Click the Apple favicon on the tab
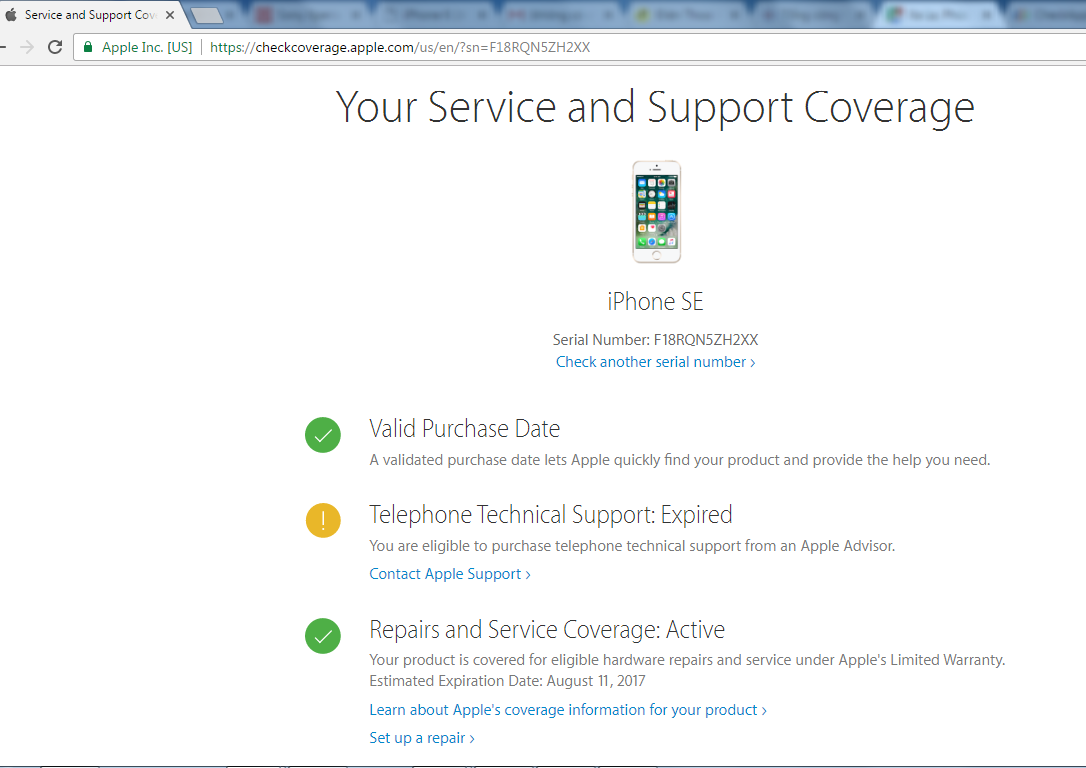This screenshot has width=1086, height=768. 10,15
